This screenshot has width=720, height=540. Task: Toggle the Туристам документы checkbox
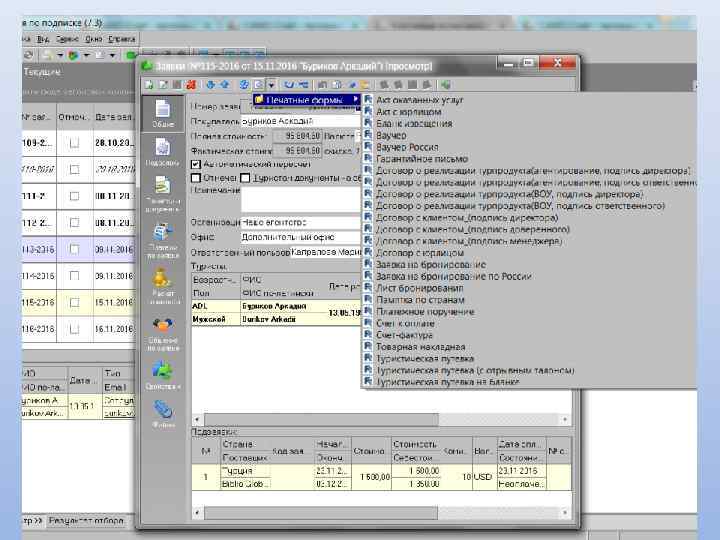[x=245, y=178]
